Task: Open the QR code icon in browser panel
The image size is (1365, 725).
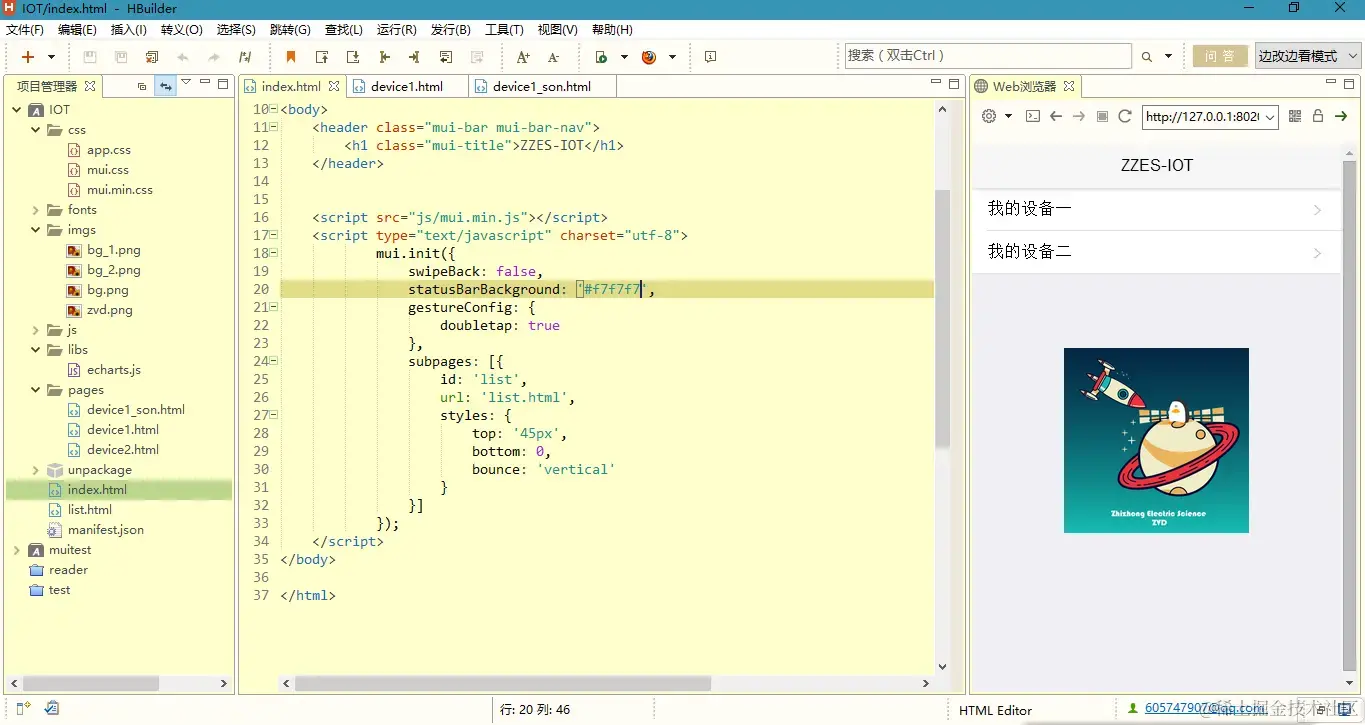Action: tap(1295, 117)
